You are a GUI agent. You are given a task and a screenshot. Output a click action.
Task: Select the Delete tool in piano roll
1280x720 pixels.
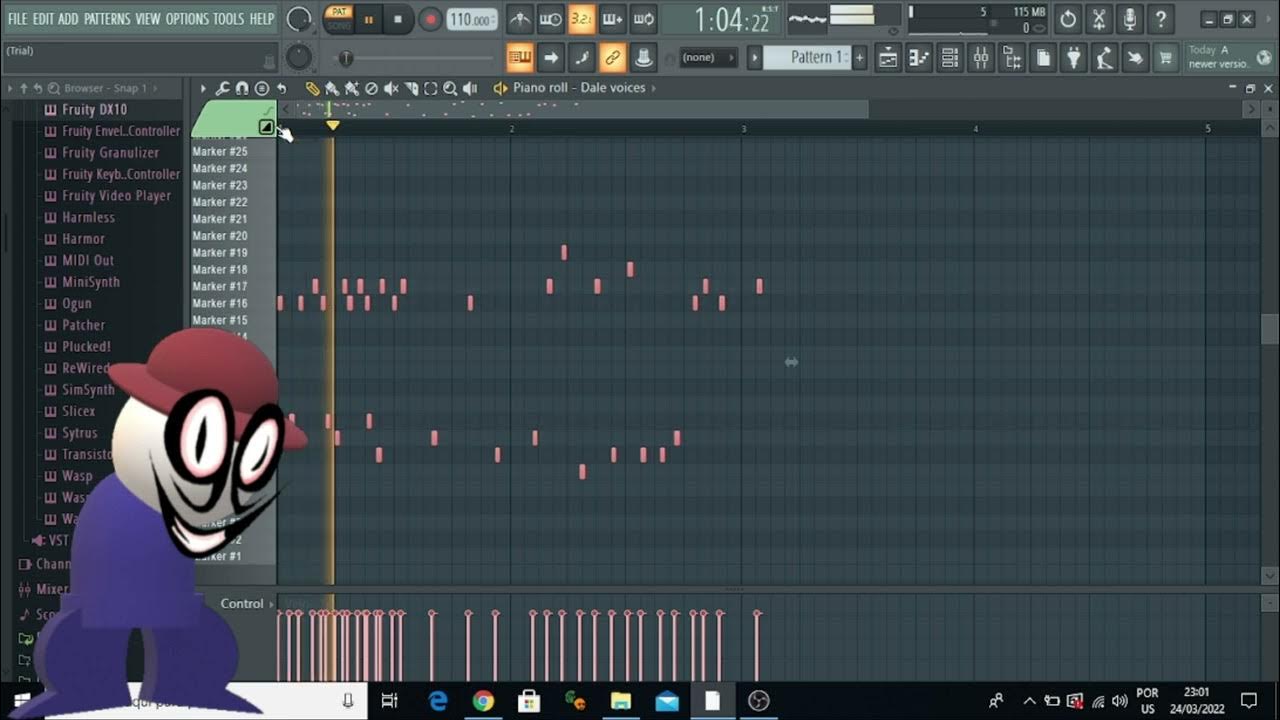(x=371, y=88)
